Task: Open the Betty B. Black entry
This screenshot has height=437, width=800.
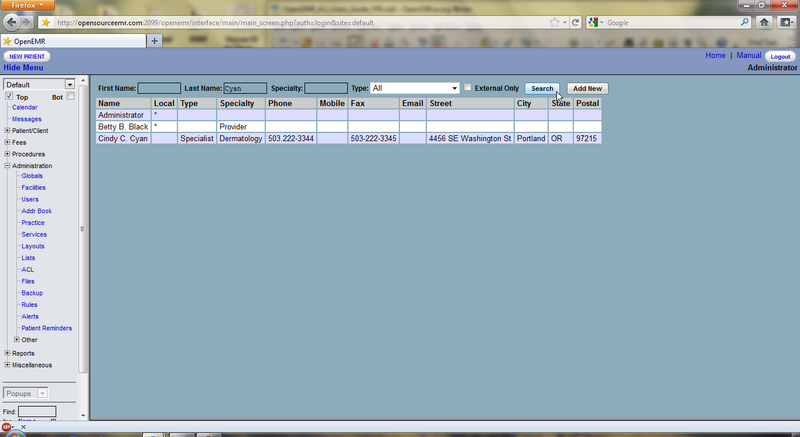Action: click(x=123, y=126)
